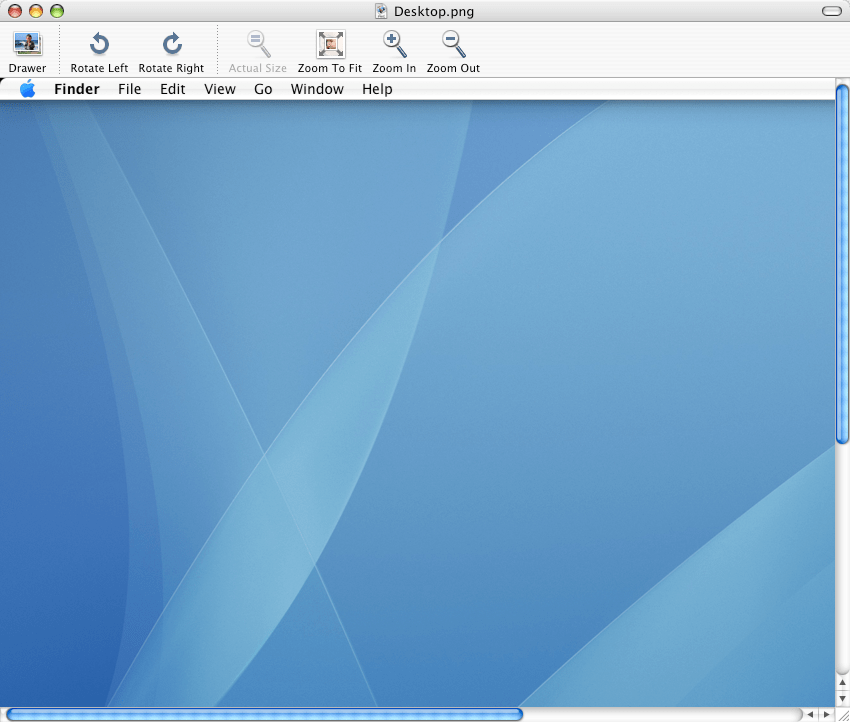850x722 pixels.
Task: Click the Apple logo in menu bar
Action: 27,89
